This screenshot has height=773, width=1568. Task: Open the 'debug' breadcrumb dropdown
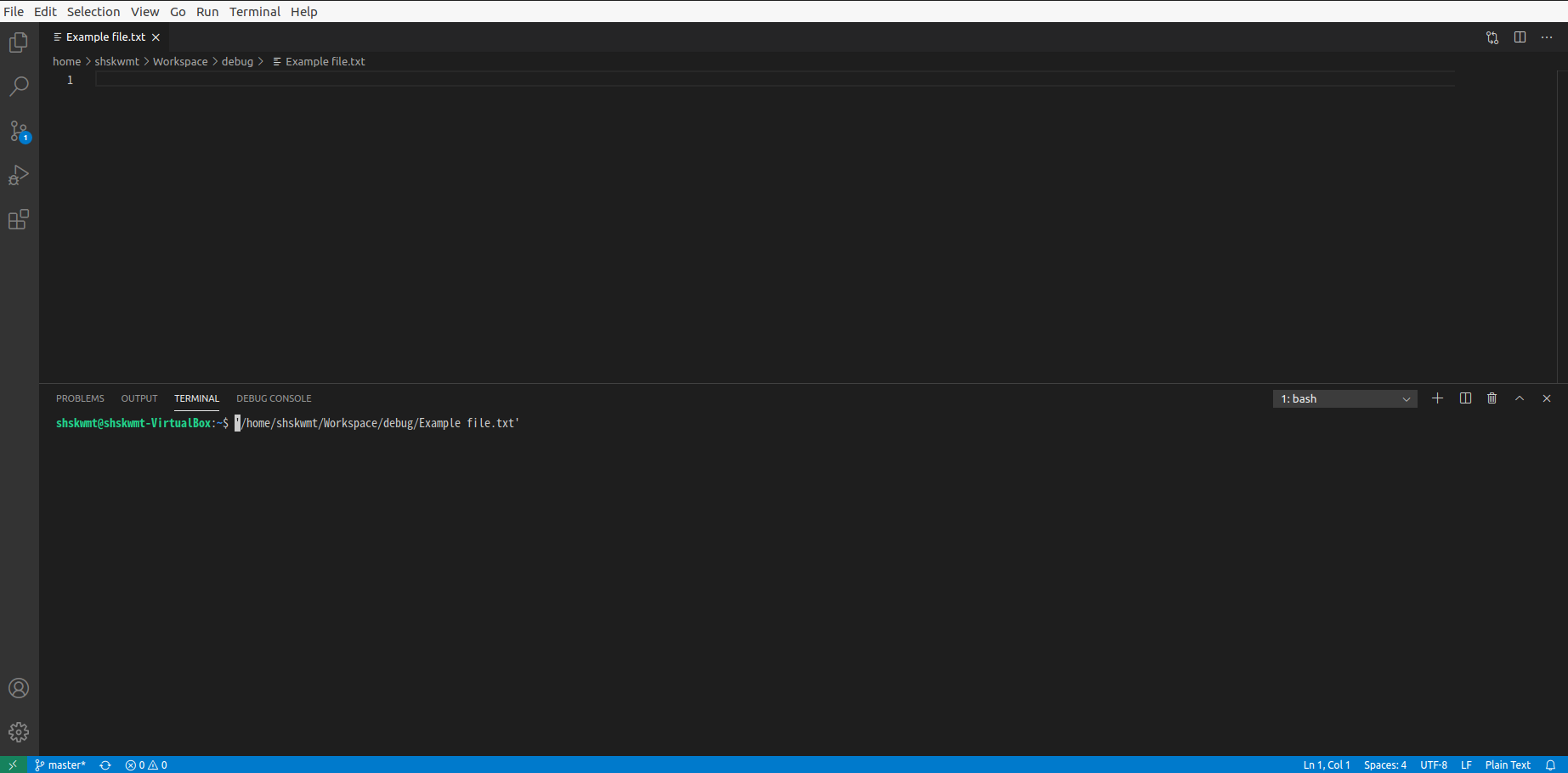pyautogui.click(x=237, y=61)
